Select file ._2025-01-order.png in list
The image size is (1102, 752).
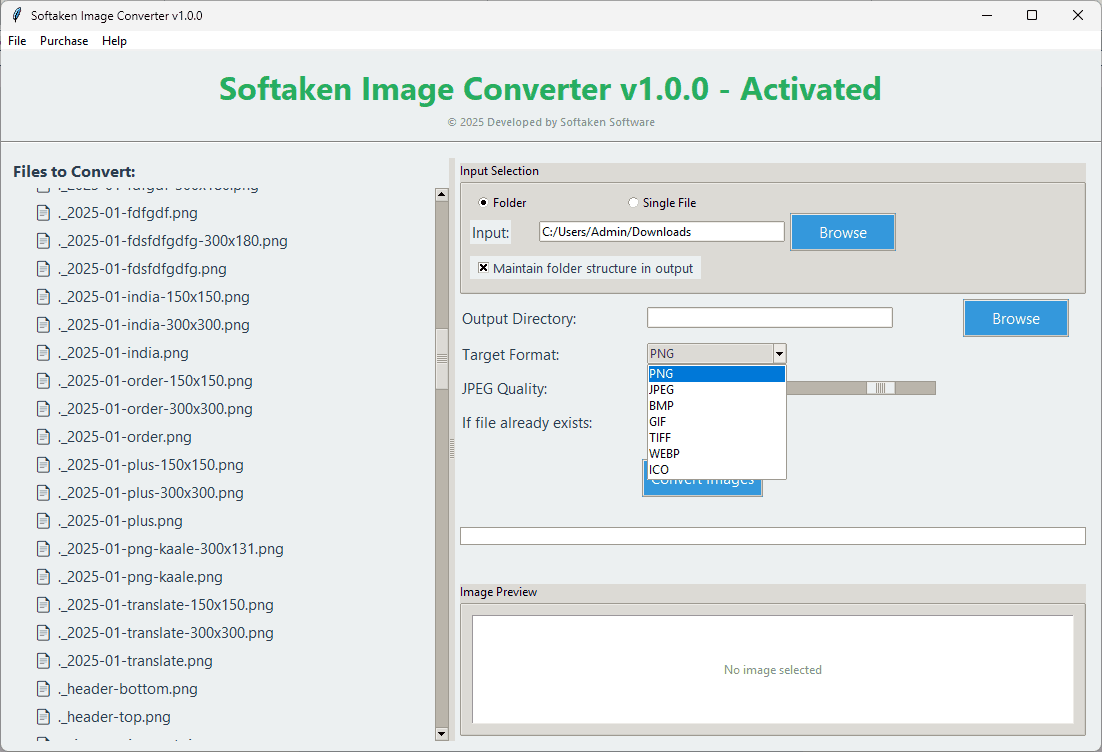pos(125,437)
